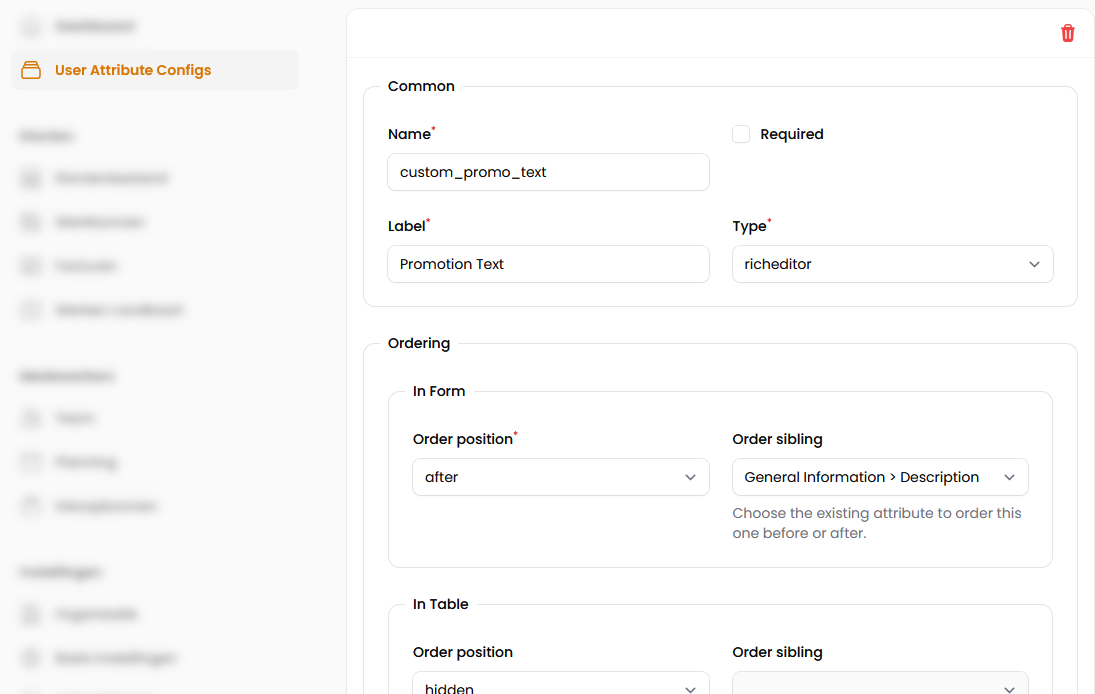Click the User Attribute Configs sidebar icon
Image resolution: width=1095 pixels, height=694 pixels.
tap(31, 70)
